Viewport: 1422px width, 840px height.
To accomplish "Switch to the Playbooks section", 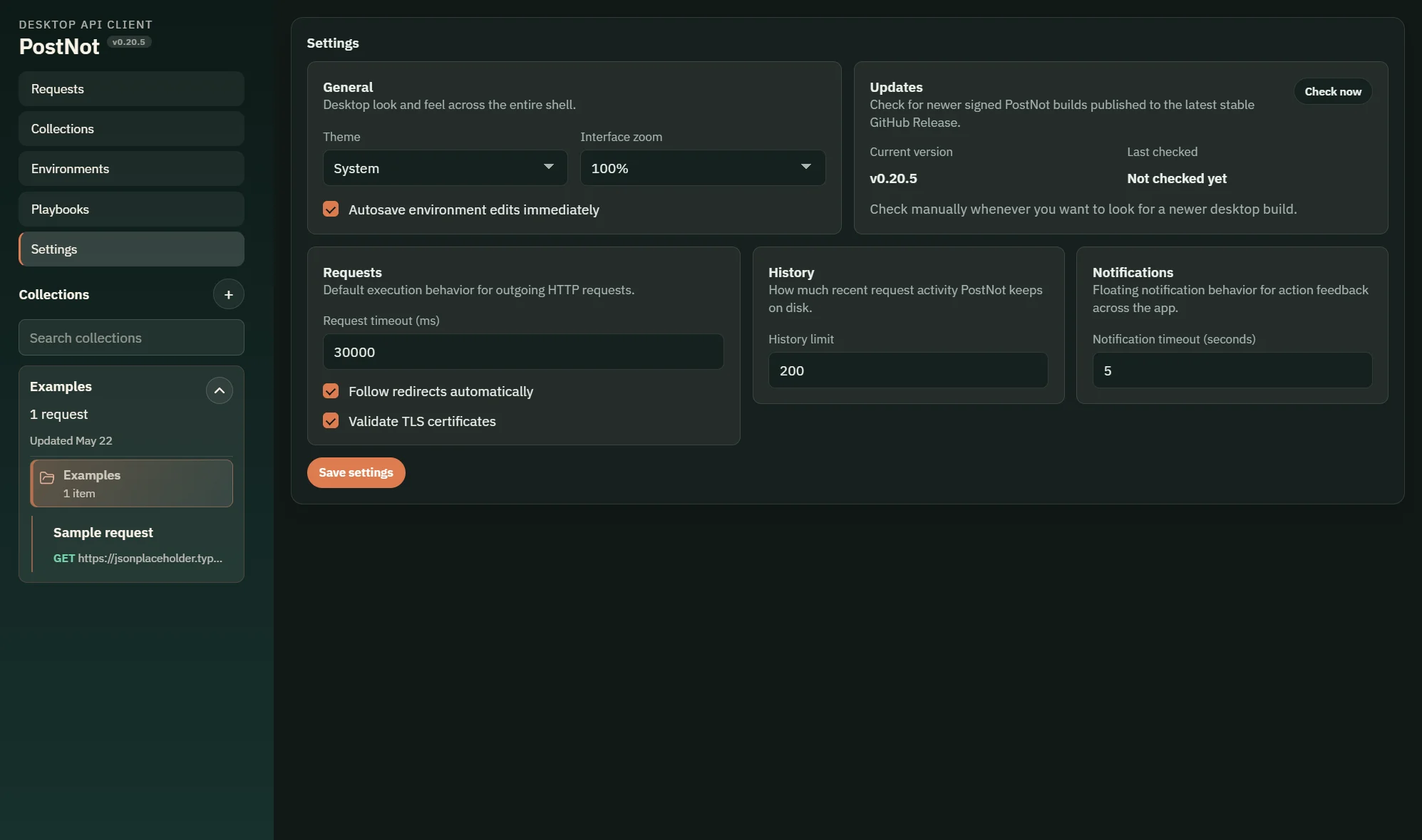I will 131,209.
